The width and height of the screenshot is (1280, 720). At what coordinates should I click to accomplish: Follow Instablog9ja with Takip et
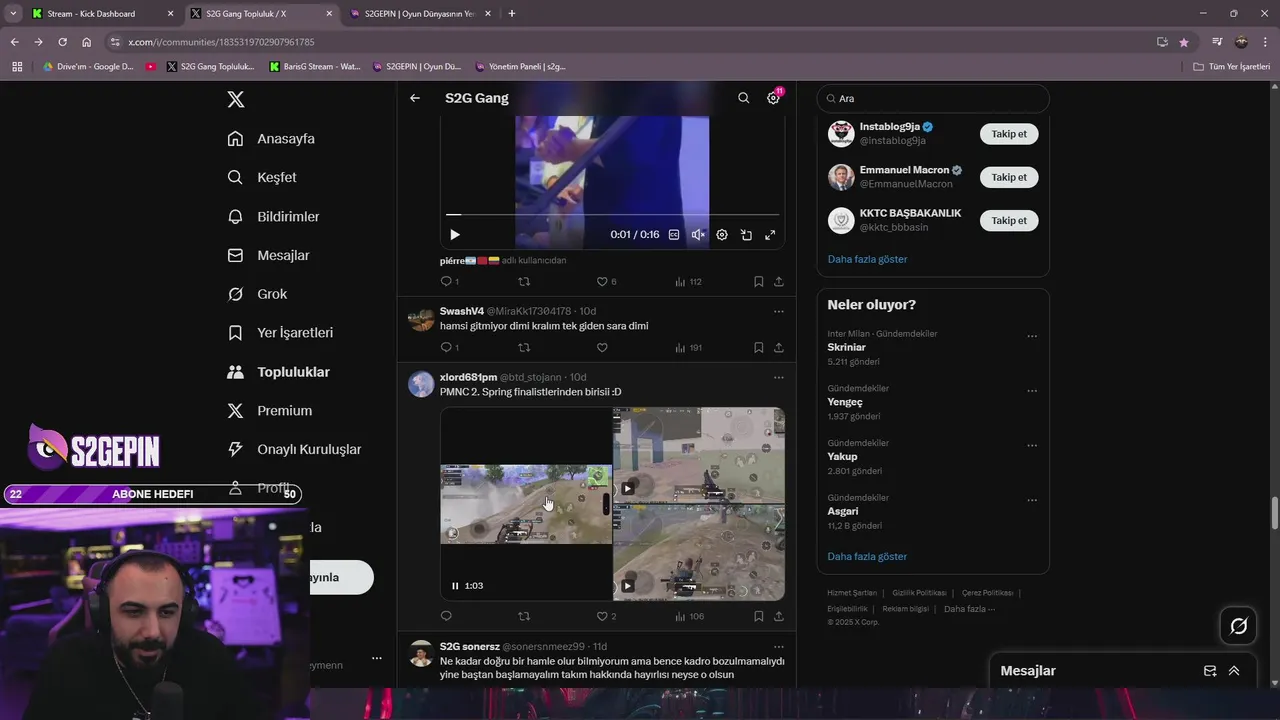pyautogui.click(x=1009, y=134)
